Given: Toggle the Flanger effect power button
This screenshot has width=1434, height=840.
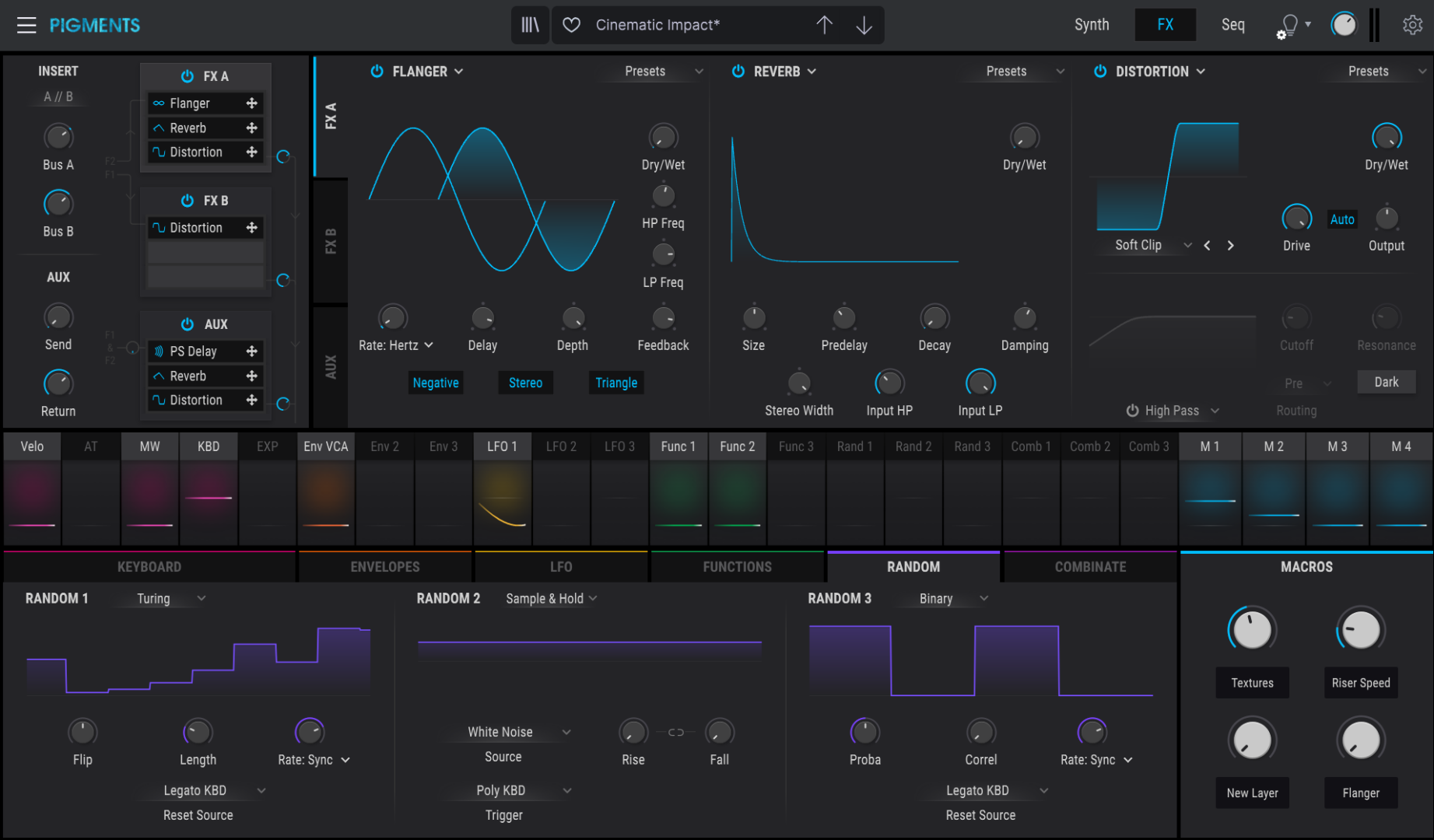Looking at the screenshot, I should pyautogui.click(x=377, y=72).
